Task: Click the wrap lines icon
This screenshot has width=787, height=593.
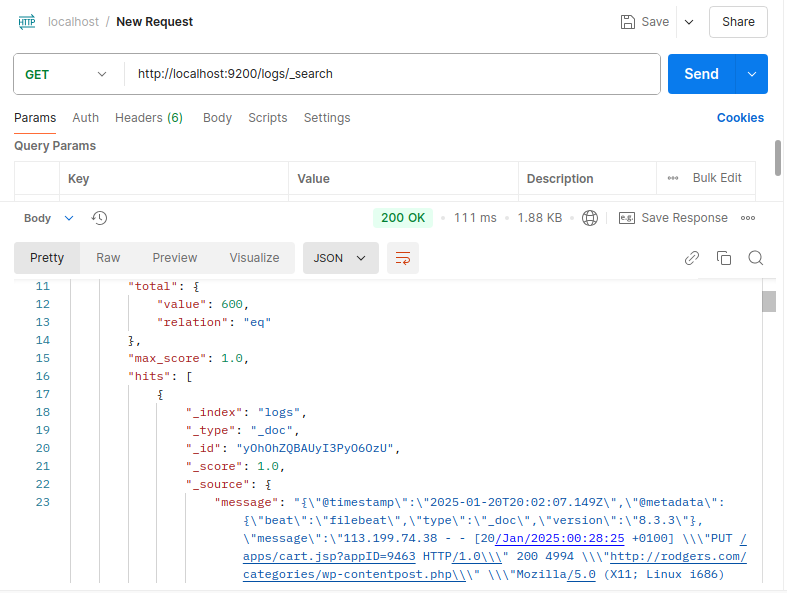Action: tap(403, 258)
